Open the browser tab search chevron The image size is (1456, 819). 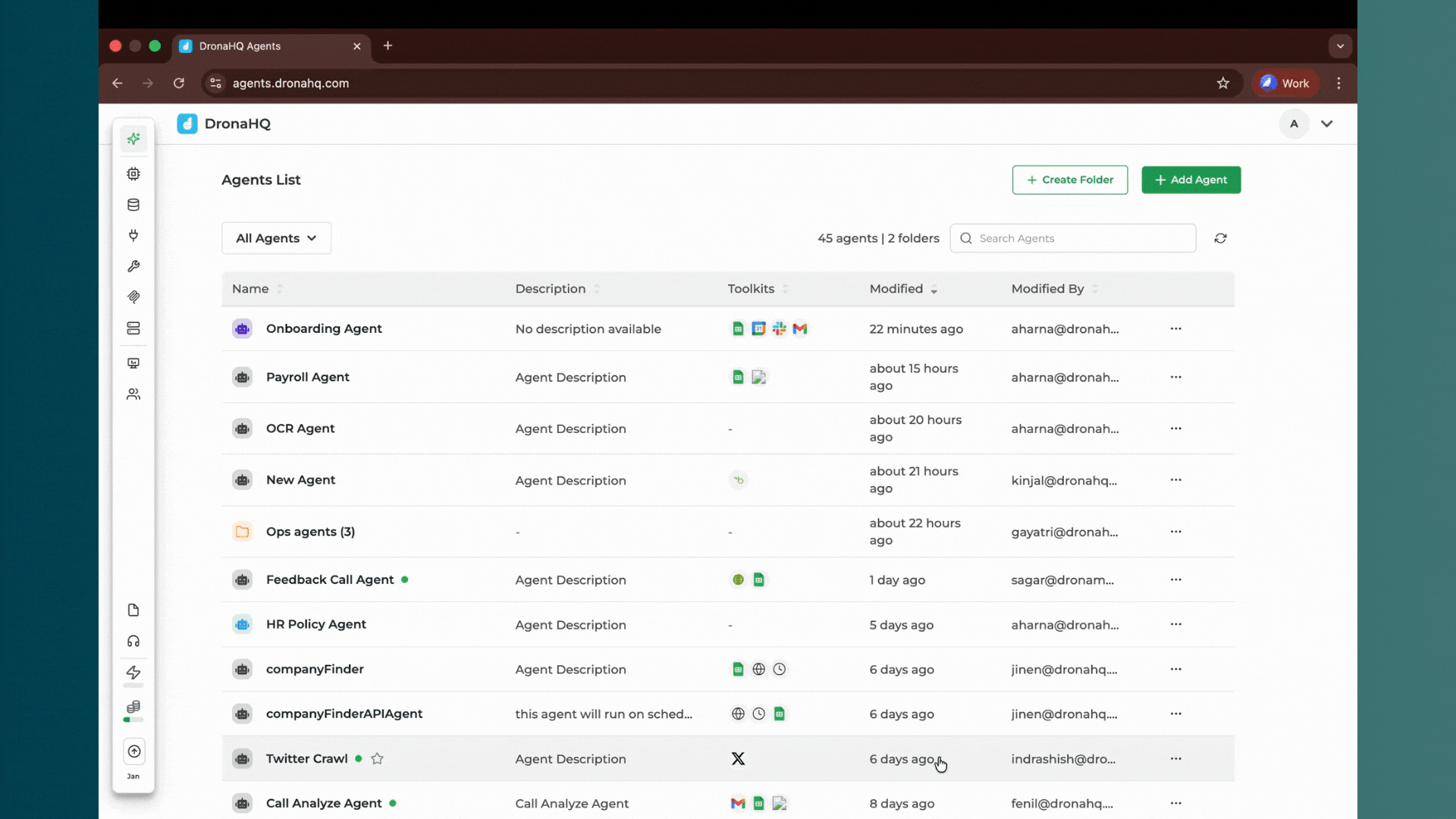coord(1340,46)
